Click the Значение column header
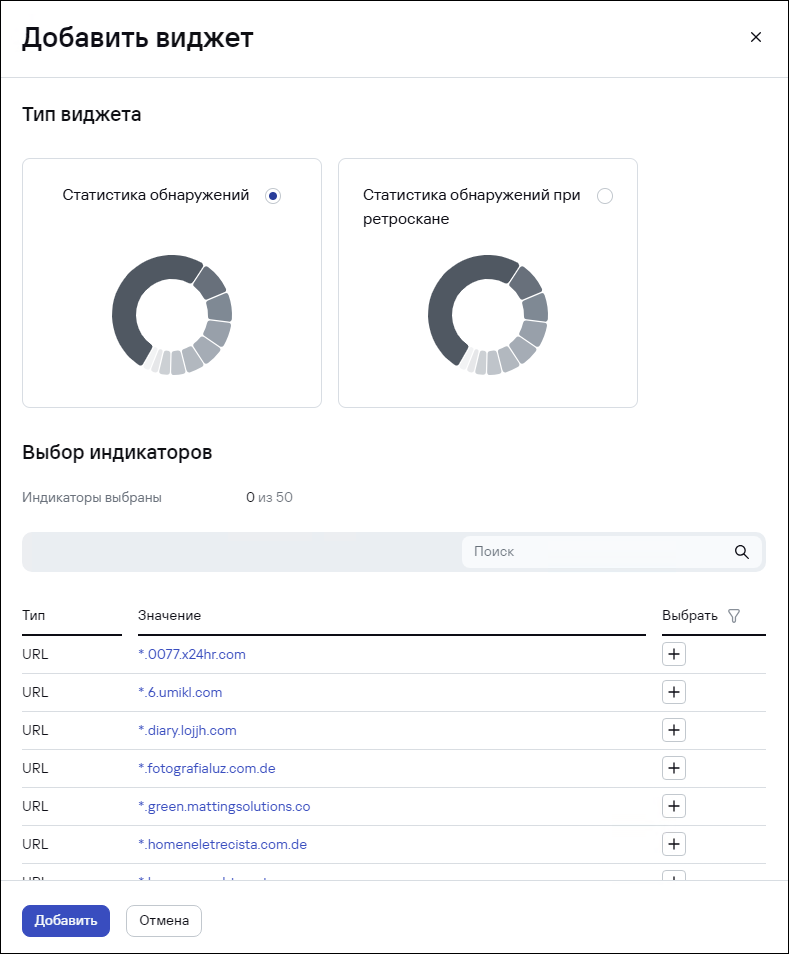The image size is (789, 954). pyautogui.click(x=170, y=616)
